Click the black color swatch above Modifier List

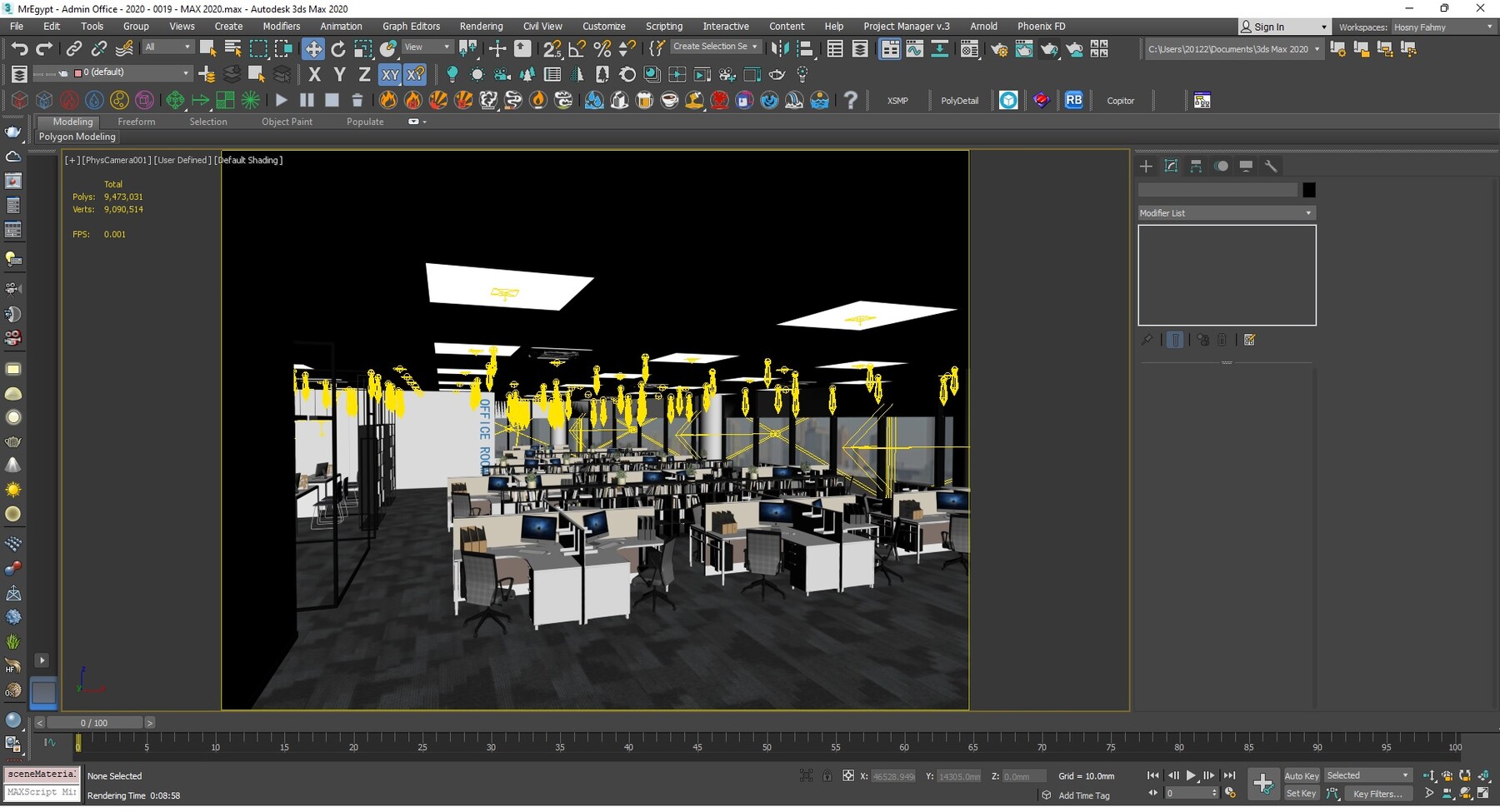click(x=1309, y=190)
